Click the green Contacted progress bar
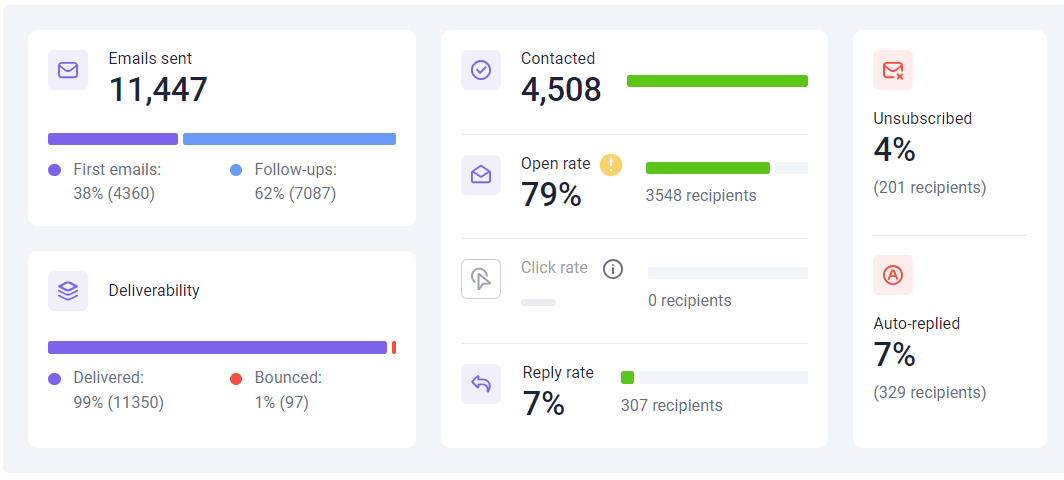1064x480 pixels. coord(717,81)
